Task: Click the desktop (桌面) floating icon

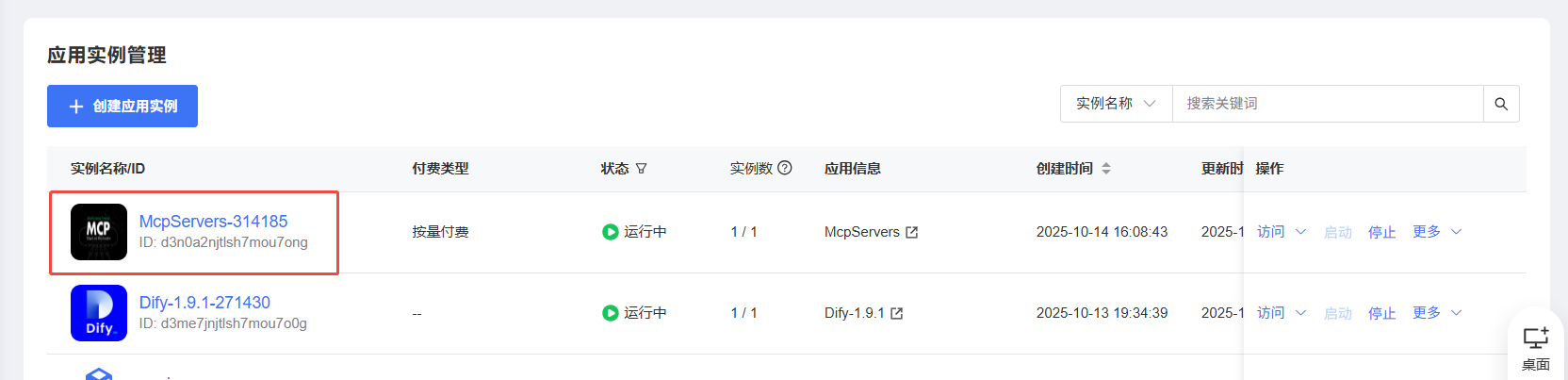Action: tap(1535, 347)
